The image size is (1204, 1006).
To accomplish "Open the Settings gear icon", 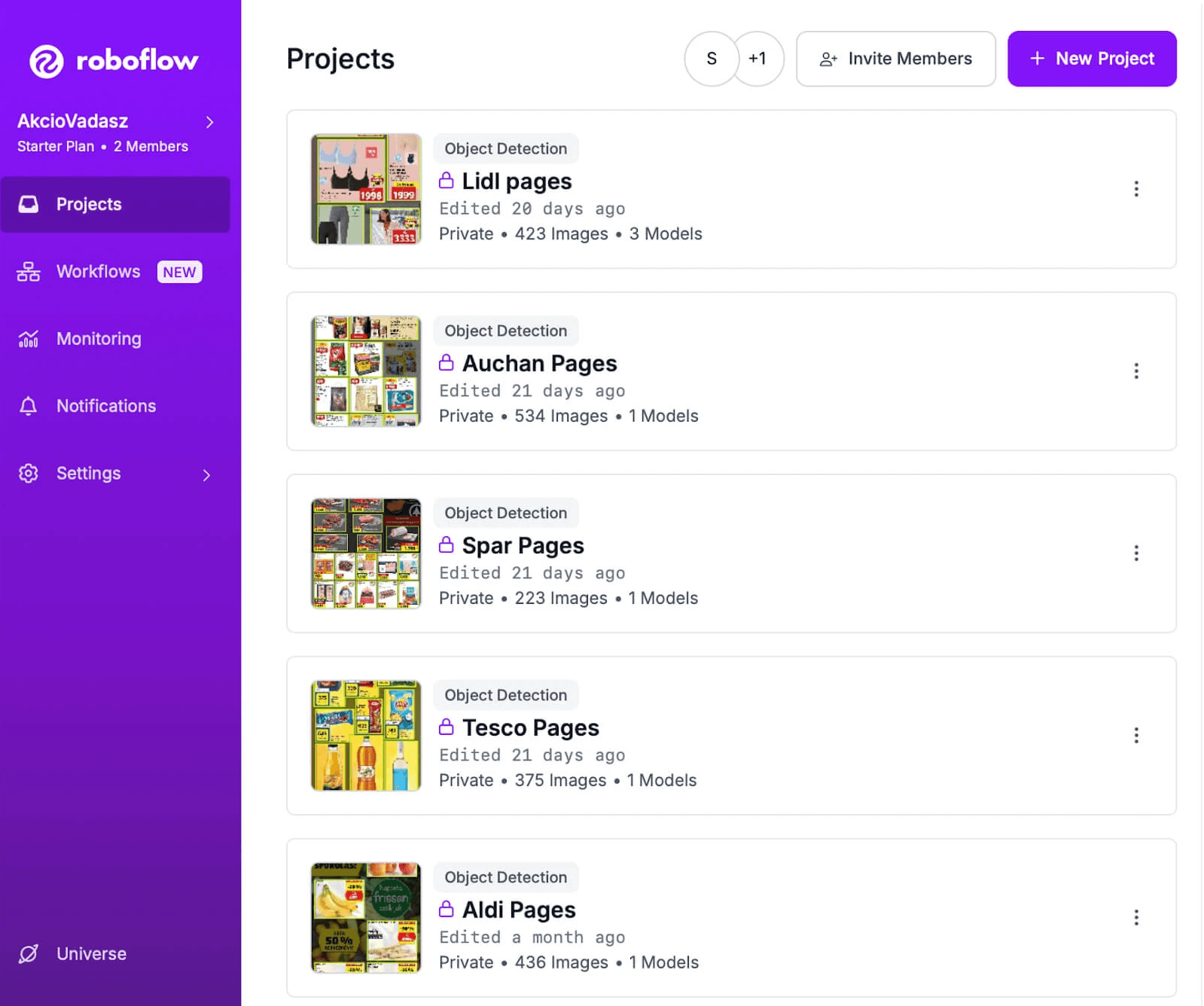I will pos(29,473).
